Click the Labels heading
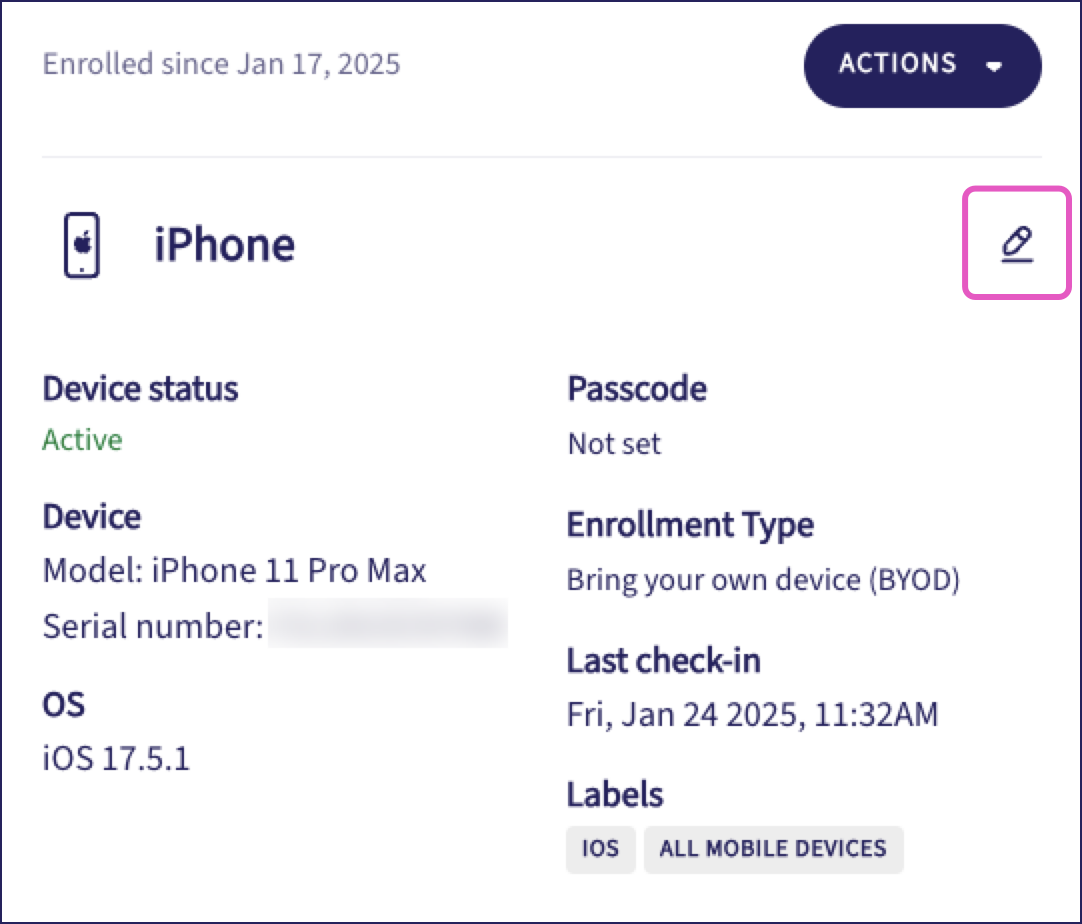1082x924 pixels. point(615,794)
